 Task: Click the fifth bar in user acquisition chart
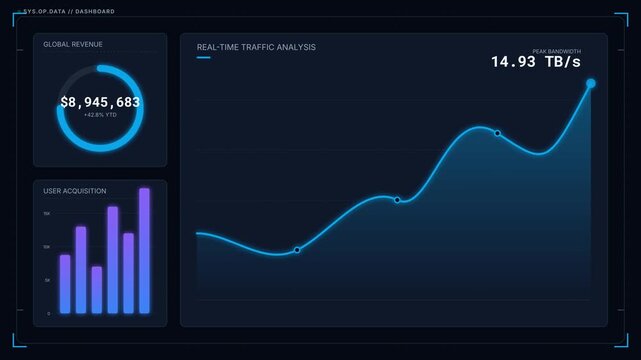pyautogui.click(x=128, y=273)
